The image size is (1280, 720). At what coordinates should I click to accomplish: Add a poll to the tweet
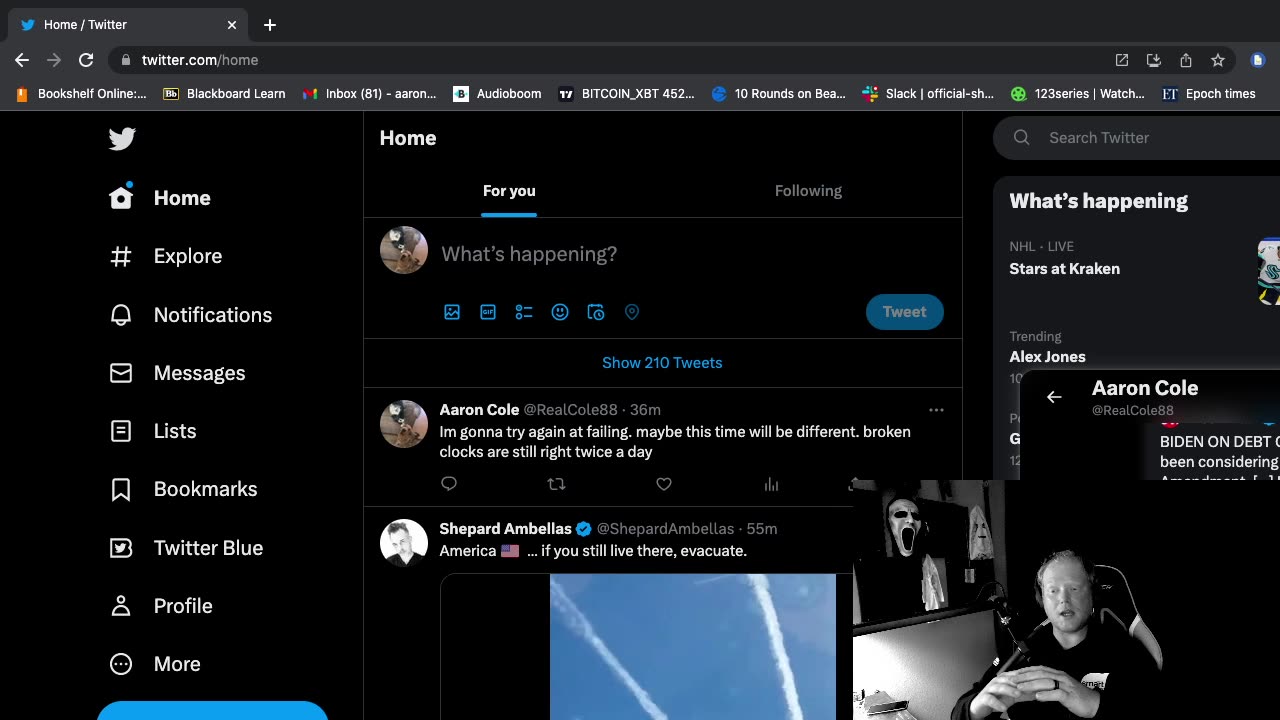point(524,312)
